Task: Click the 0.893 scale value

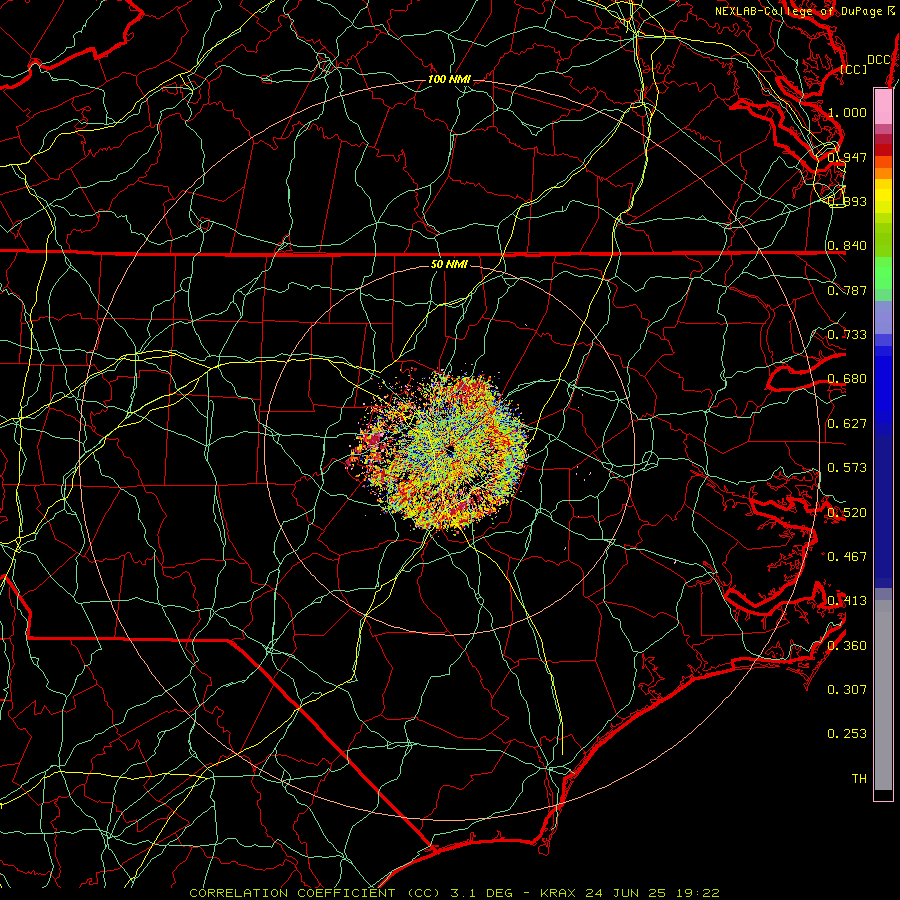Action: 847,201
